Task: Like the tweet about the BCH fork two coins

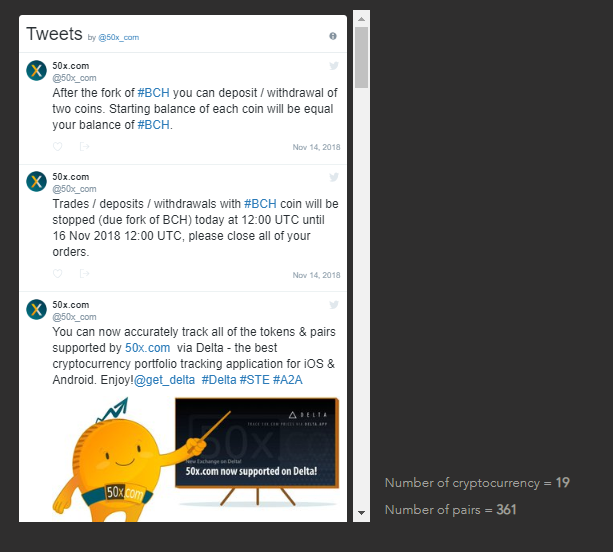Action: pos(57,147)
